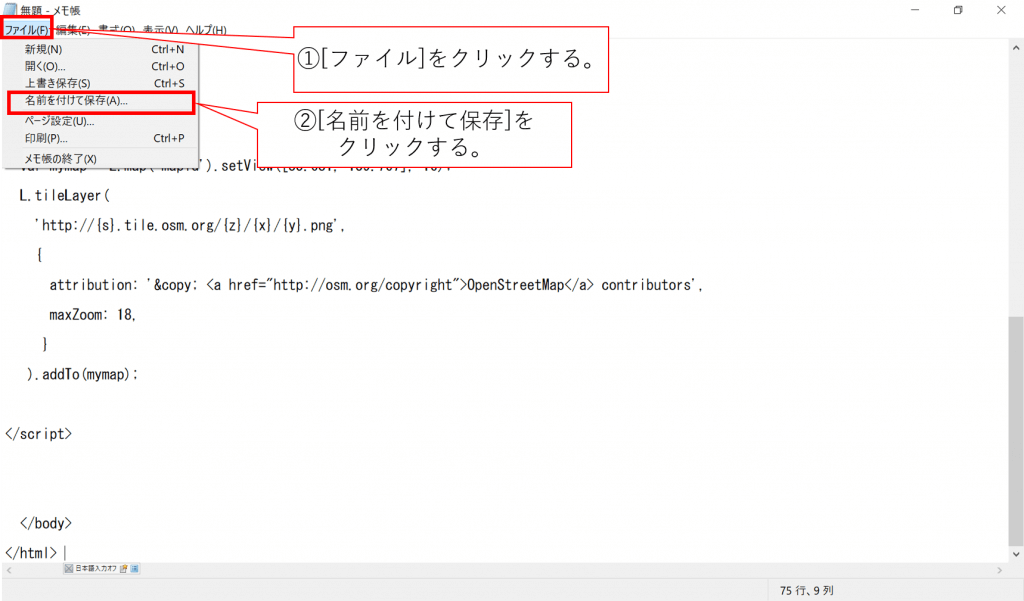Select 名前を付けて保存(A)... menu entry
Viewport: 1024px width, 601px height.
pos(101,101)
